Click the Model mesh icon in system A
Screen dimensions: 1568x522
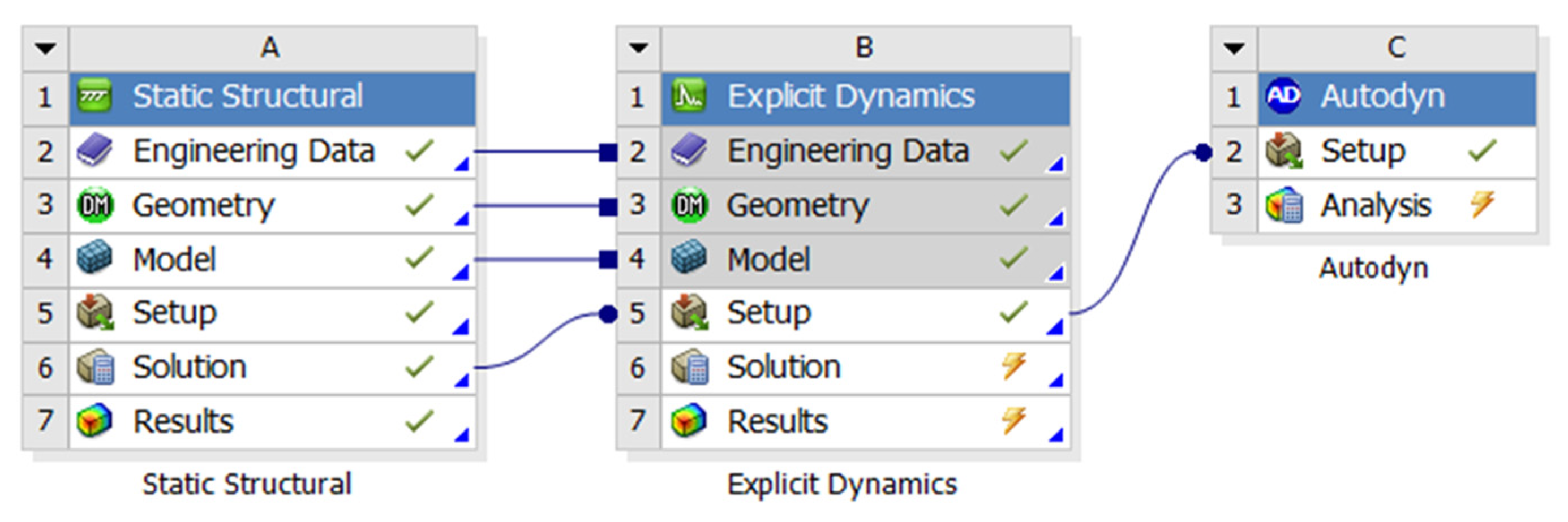point(94,258)
